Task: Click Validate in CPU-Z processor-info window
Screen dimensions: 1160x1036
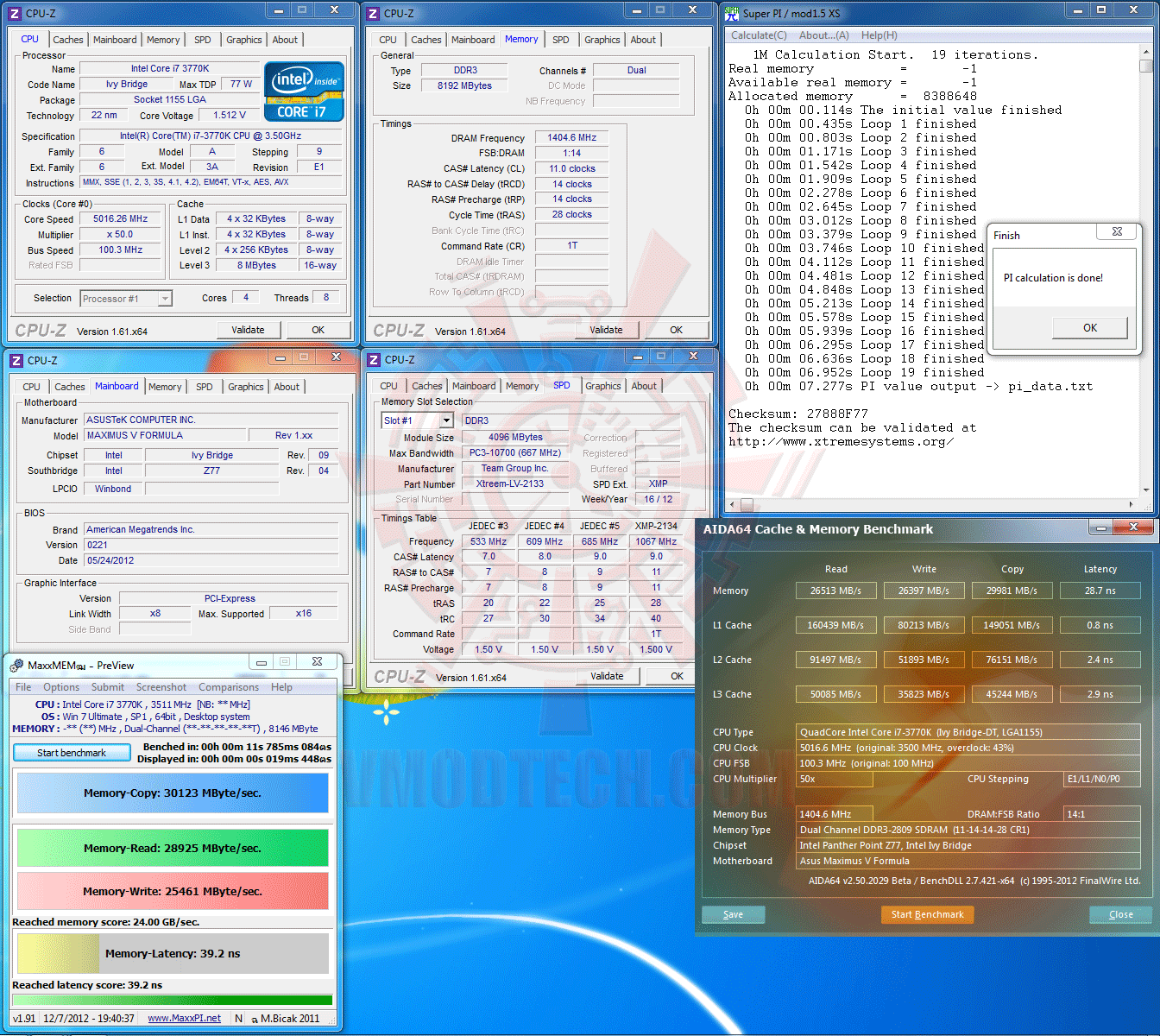Action: click(248, 330)
